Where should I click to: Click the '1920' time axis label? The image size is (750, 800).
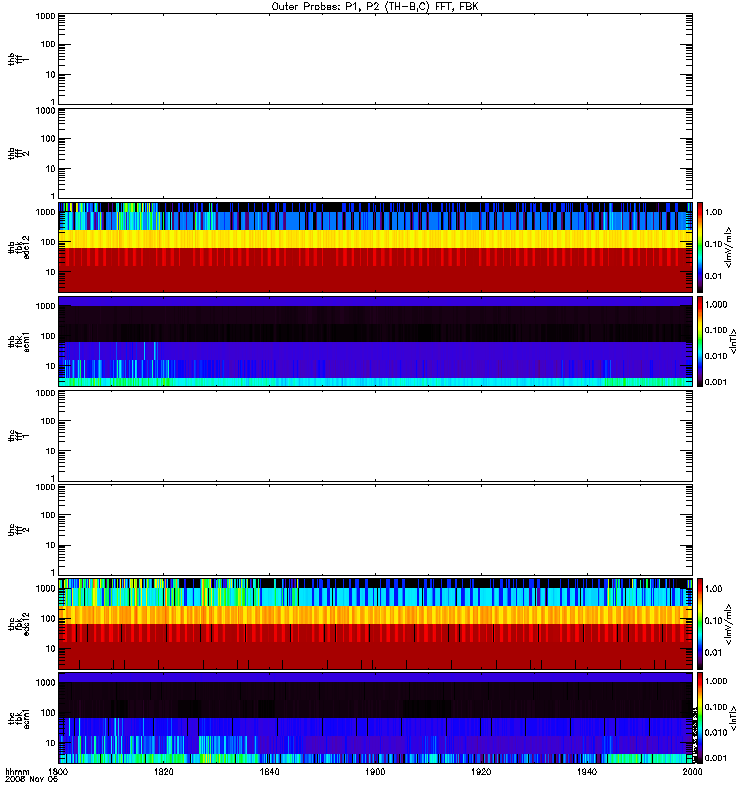point(481,771)
